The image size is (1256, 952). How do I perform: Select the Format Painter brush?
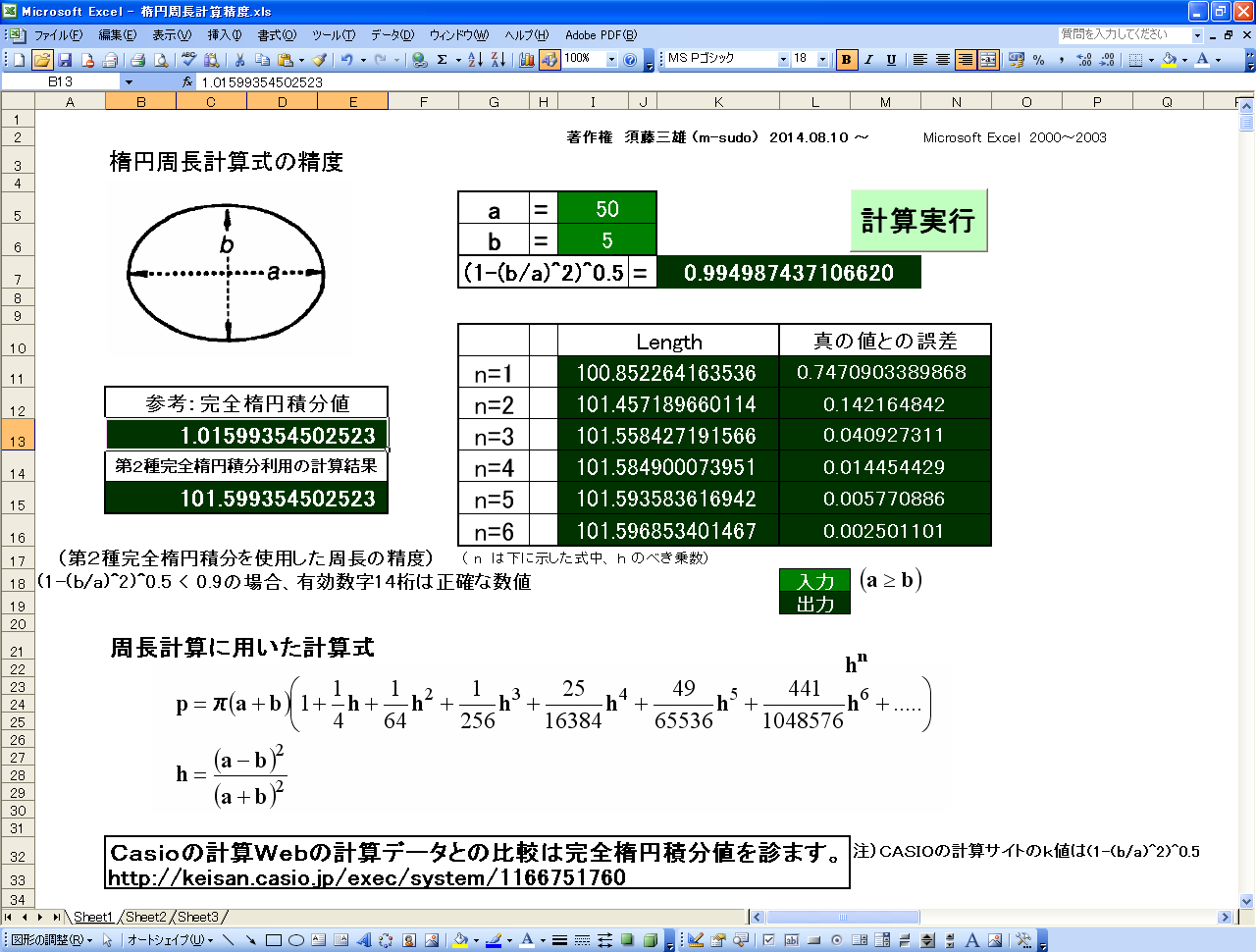tap(319, 60)
